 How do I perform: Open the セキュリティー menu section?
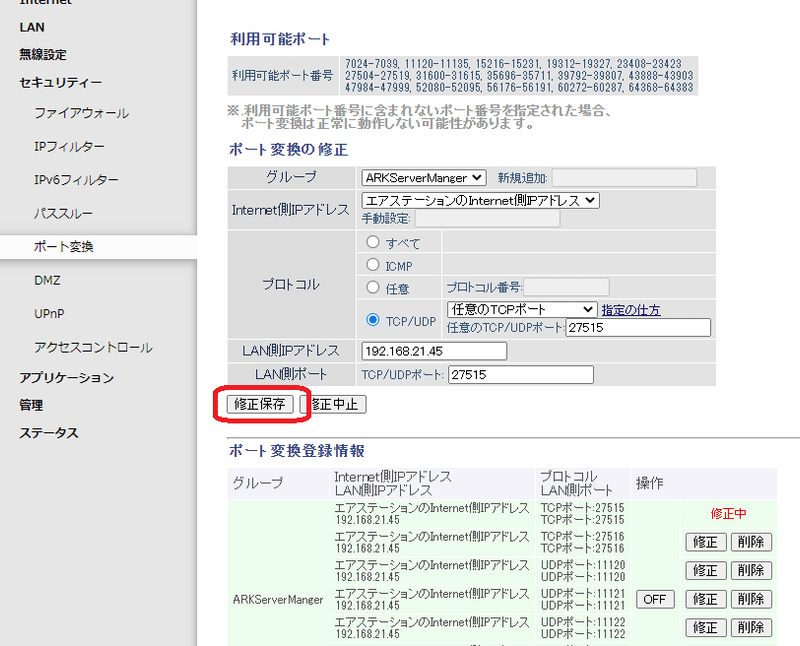[60, 82]
